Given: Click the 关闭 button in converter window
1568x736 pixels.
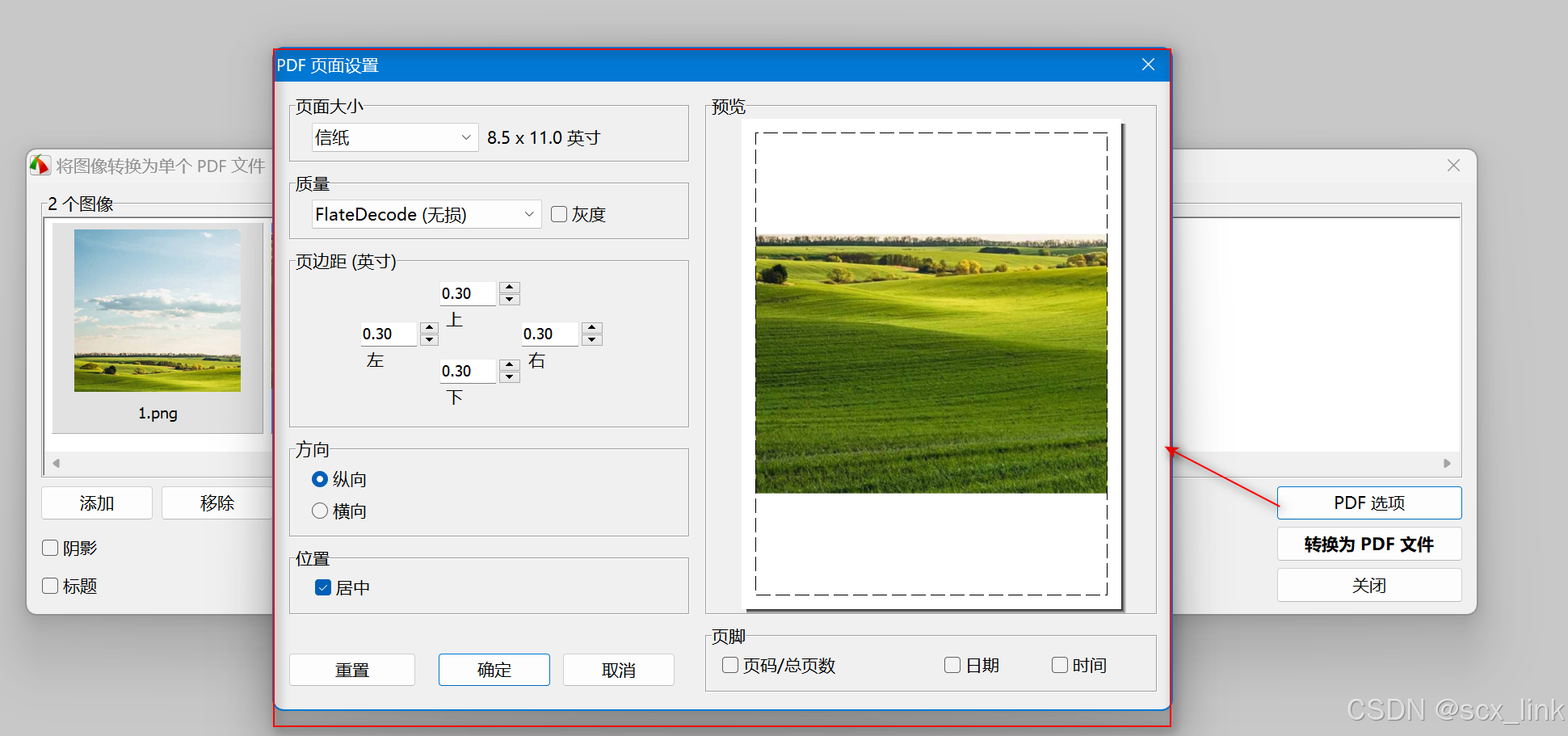Looking at the screenshot, I should [1369, 585].
